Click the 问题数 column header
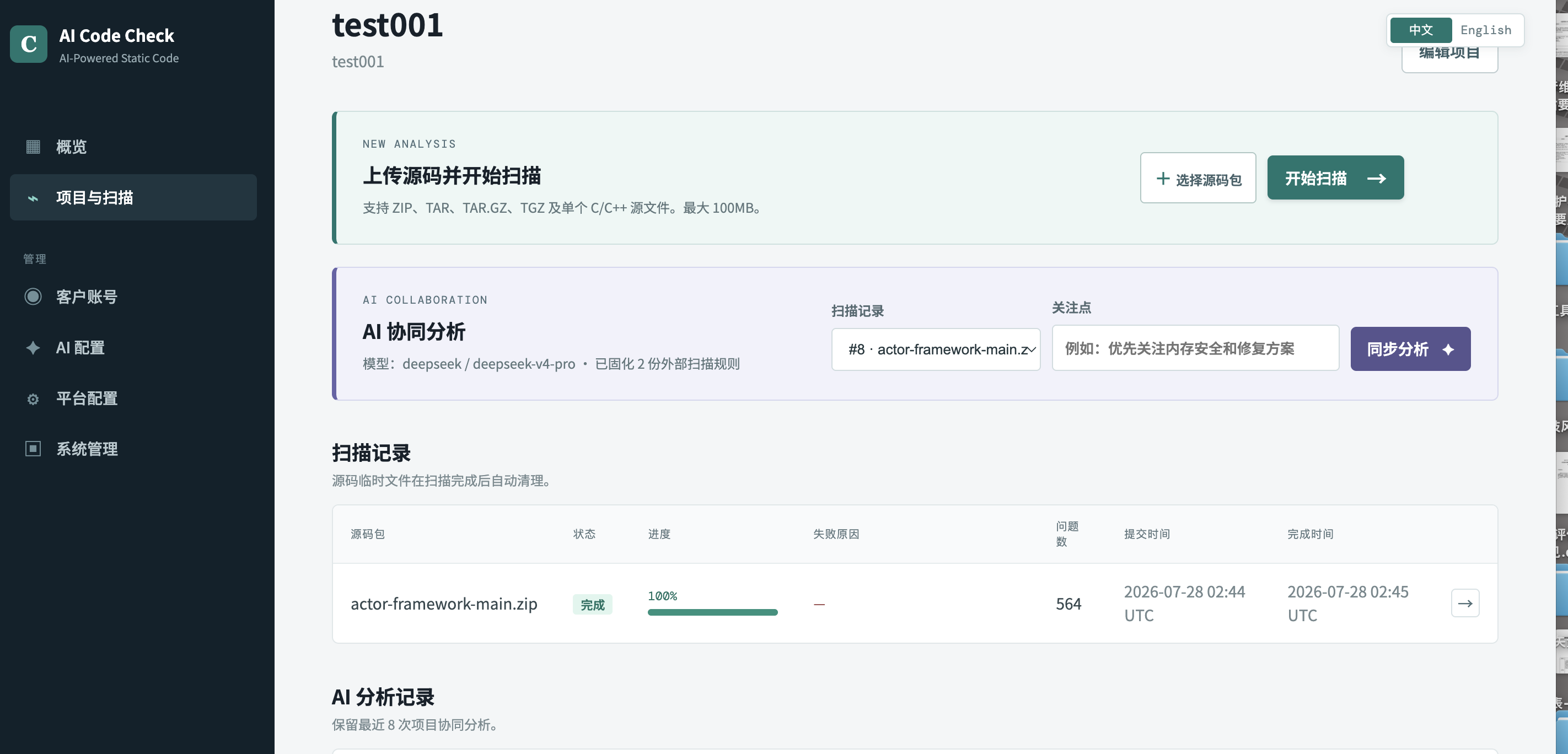The height and width of the screenshot is (754, 1568). pos(1067,534)
